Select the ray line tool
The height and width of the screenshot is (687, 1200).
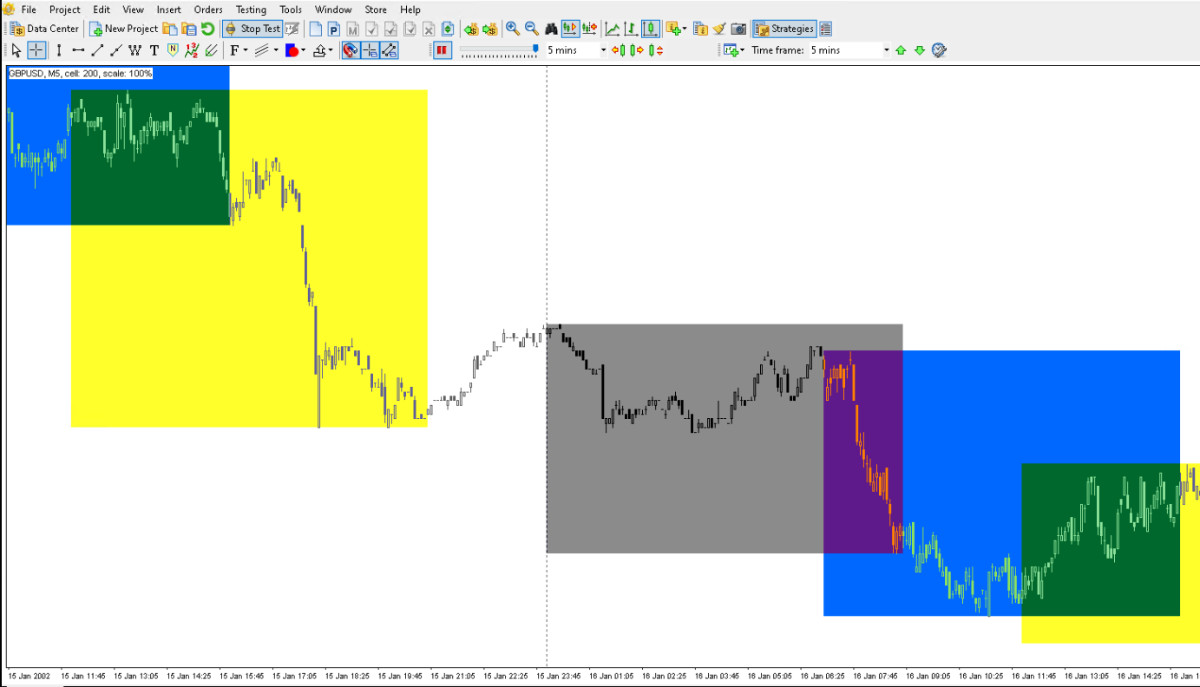[x=116, y=50]
